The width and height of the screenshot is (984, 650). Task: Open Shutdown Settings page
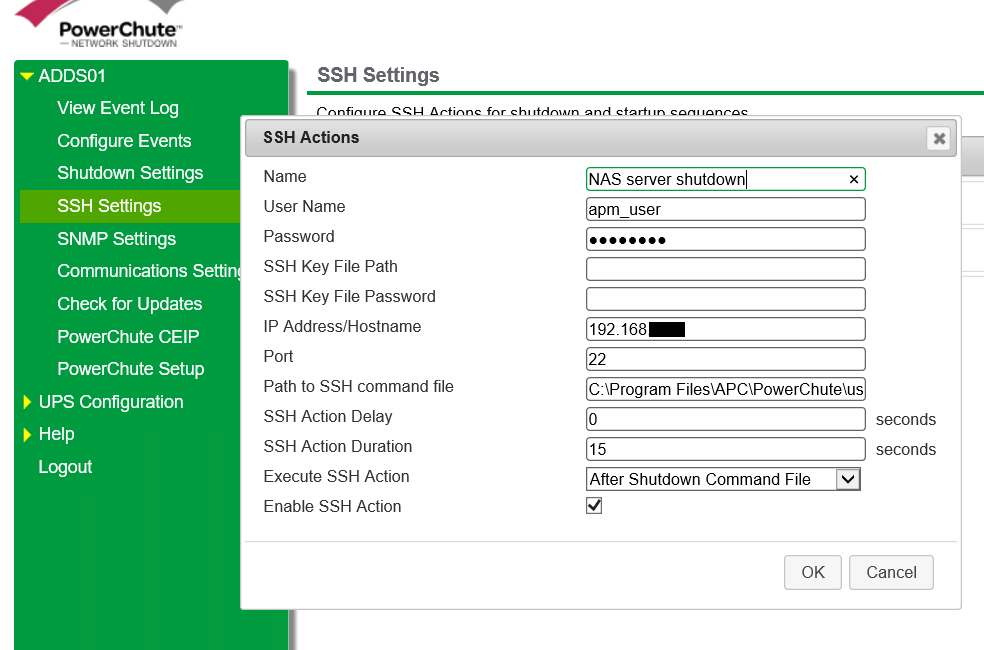[130, 173]
